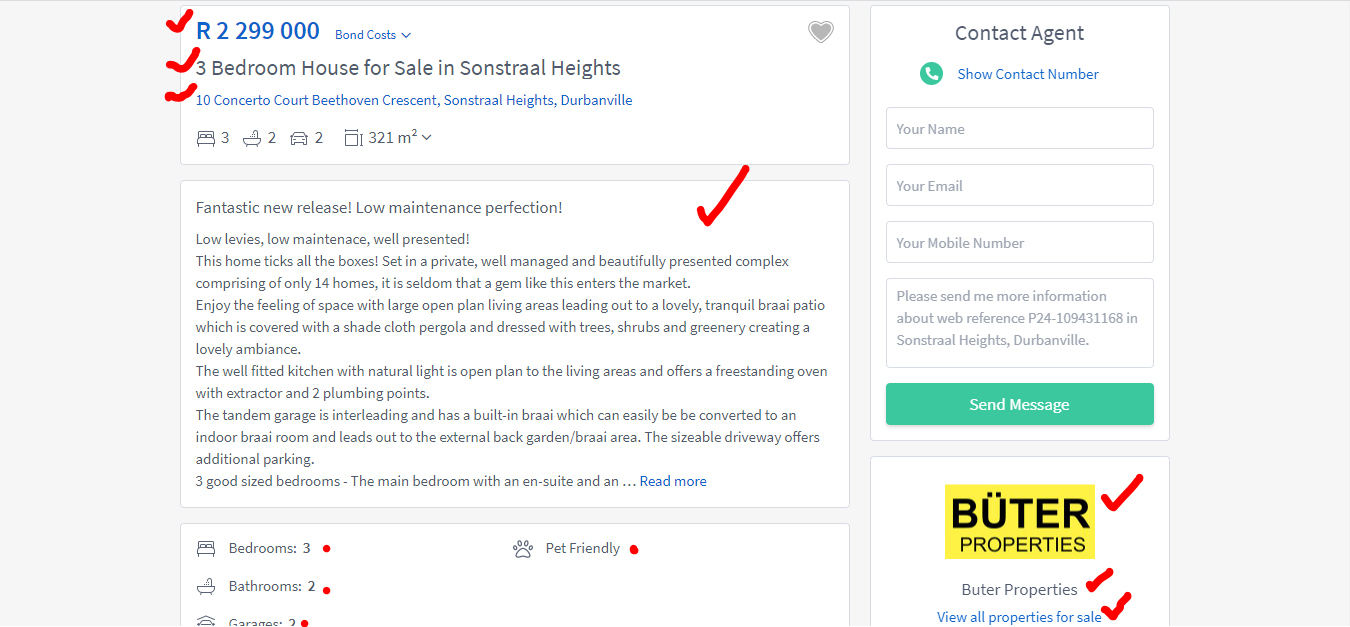1350x627 pixels.
Task: Expand description with Read more
Action: [673, 481]
